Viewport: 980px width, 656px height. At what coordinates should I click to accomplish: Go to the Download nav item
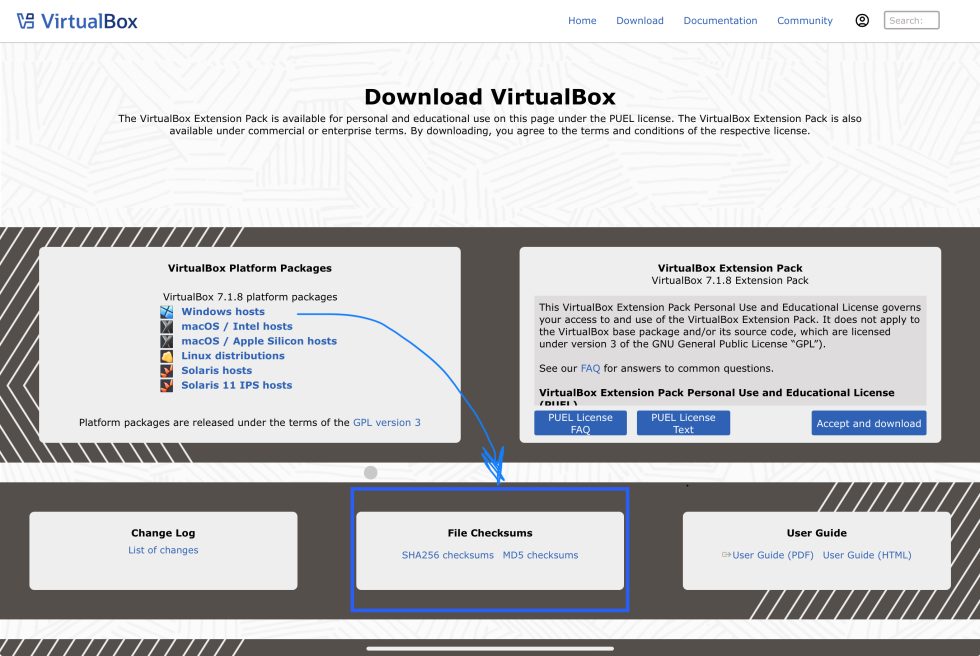(x=639, y=21)
